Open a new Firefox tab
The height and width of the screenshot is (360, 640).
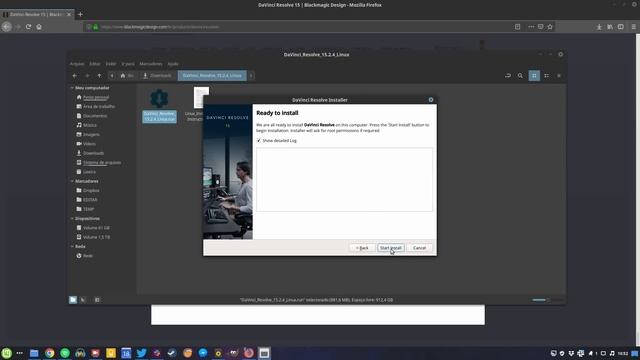tap(80, 14)
